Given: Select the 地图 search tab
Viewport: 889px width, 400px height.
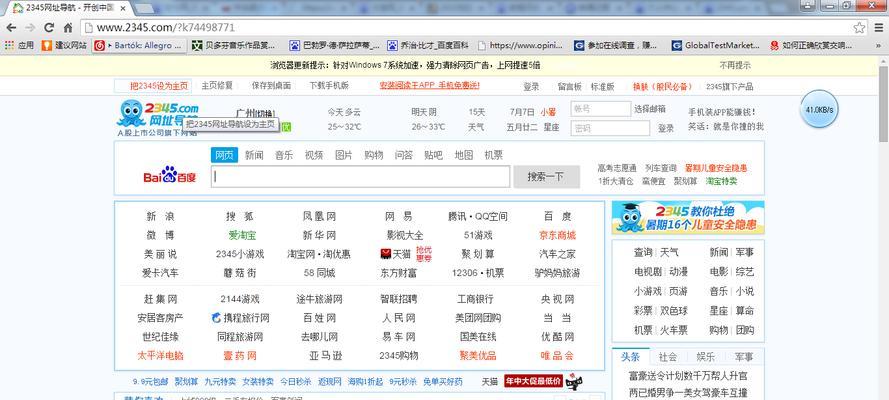Looking at the screenshot, I should coord(463,155).
